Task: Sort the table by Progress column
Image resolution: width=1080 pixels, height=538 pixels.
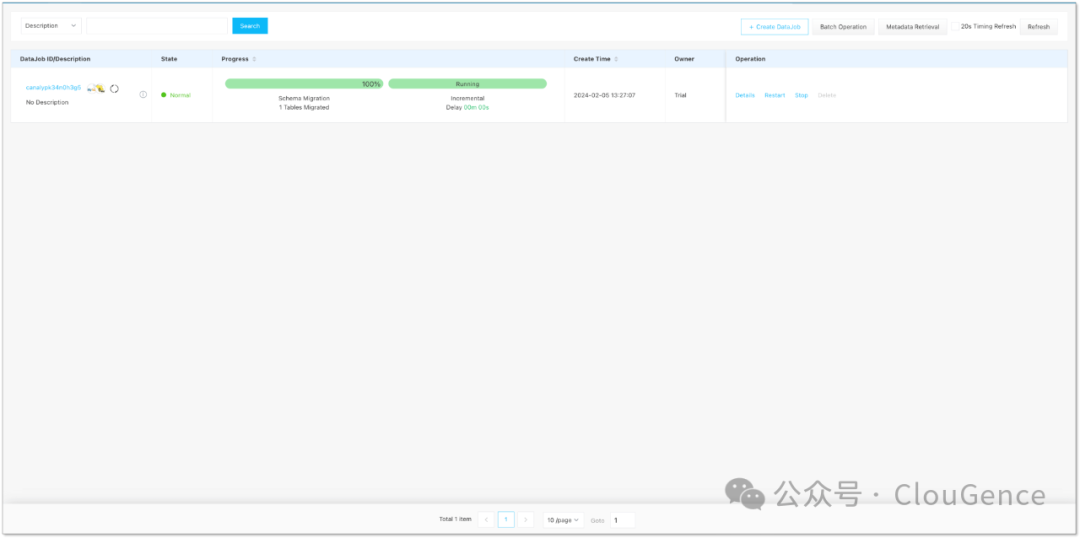Action: pyautogui.click(x=254, y=59)
